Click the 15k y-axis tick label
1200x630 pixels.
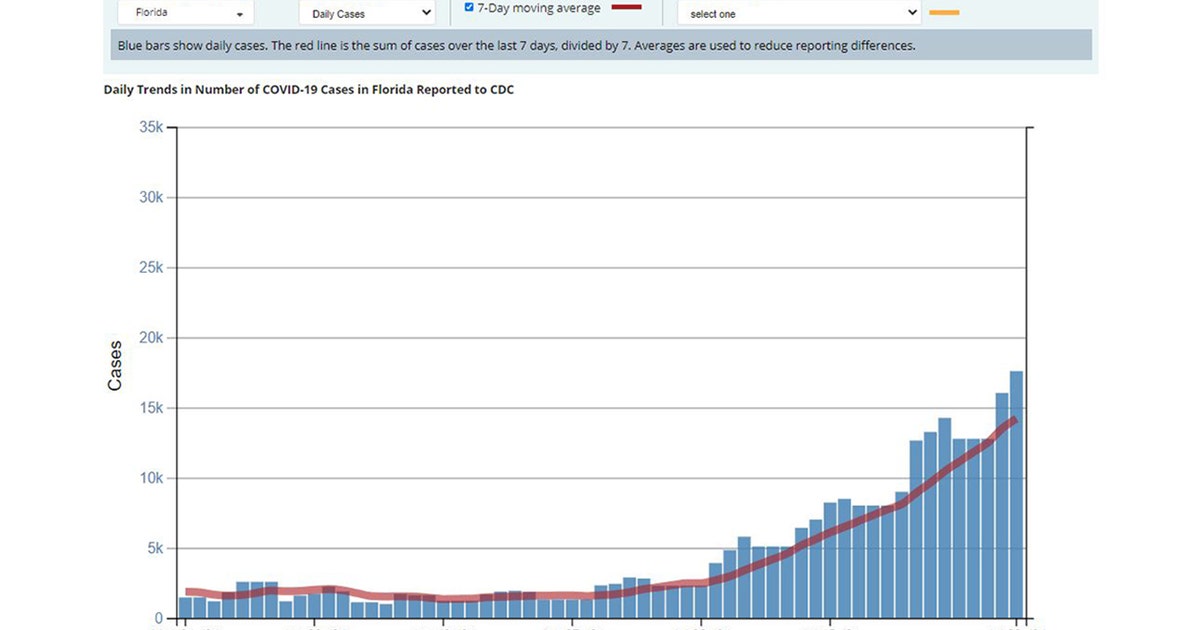coord(151,408)
